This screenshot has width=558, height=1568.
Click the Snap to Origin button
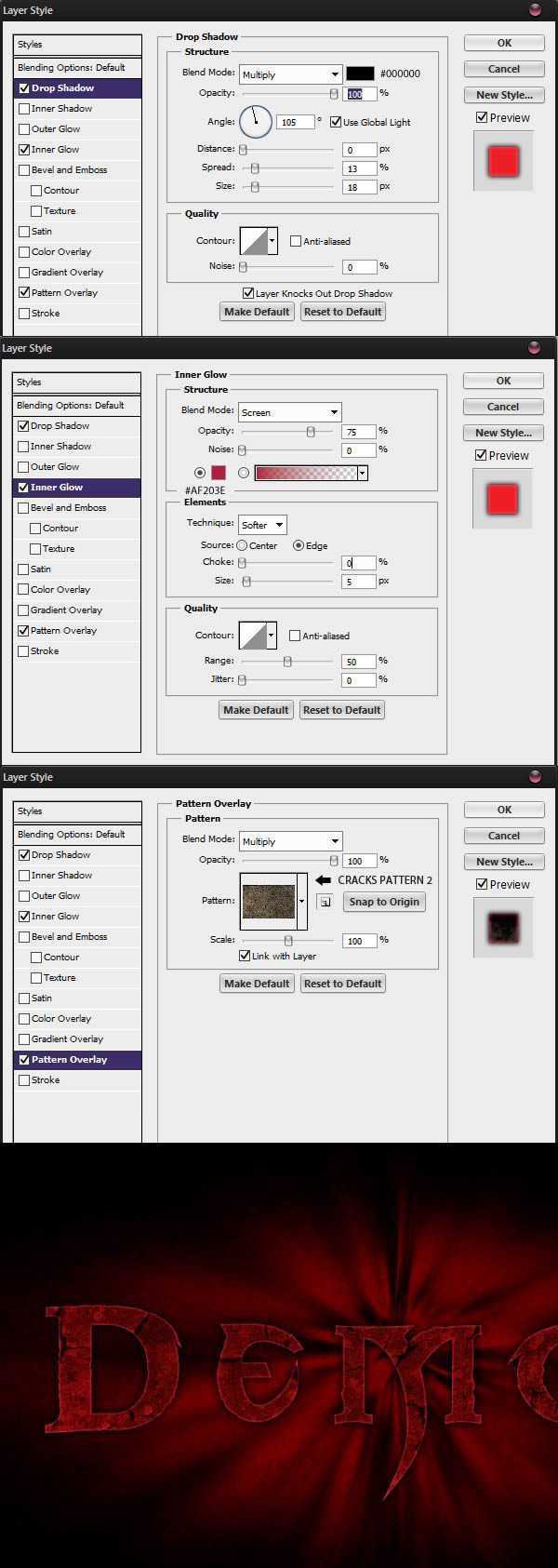pyautogui.click(x=384, y=902)
